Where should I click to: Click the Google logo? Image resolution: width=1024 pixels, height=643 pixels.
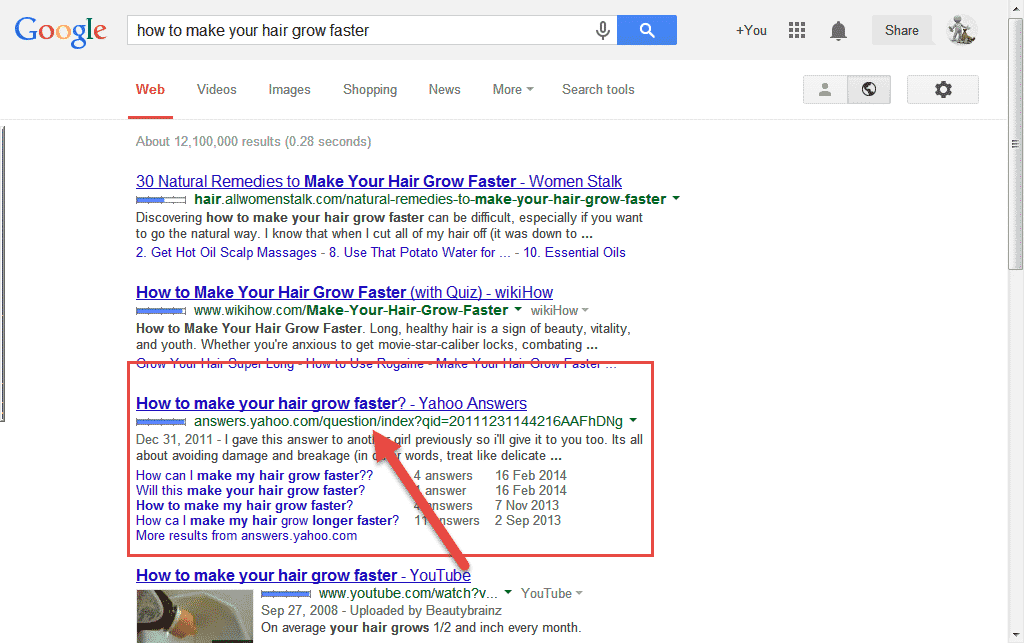(x=60, y=31)
